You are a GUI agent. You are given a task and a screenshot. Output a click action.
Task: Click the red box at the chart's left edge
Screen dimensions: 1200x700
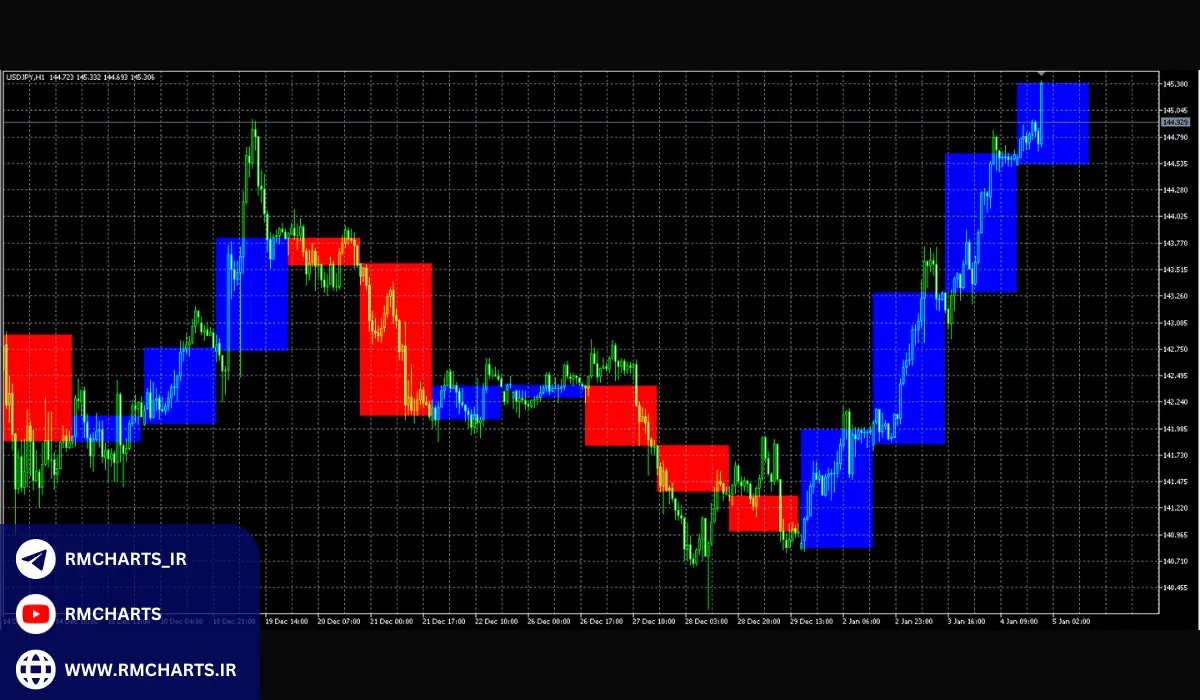tap(37, 387)
